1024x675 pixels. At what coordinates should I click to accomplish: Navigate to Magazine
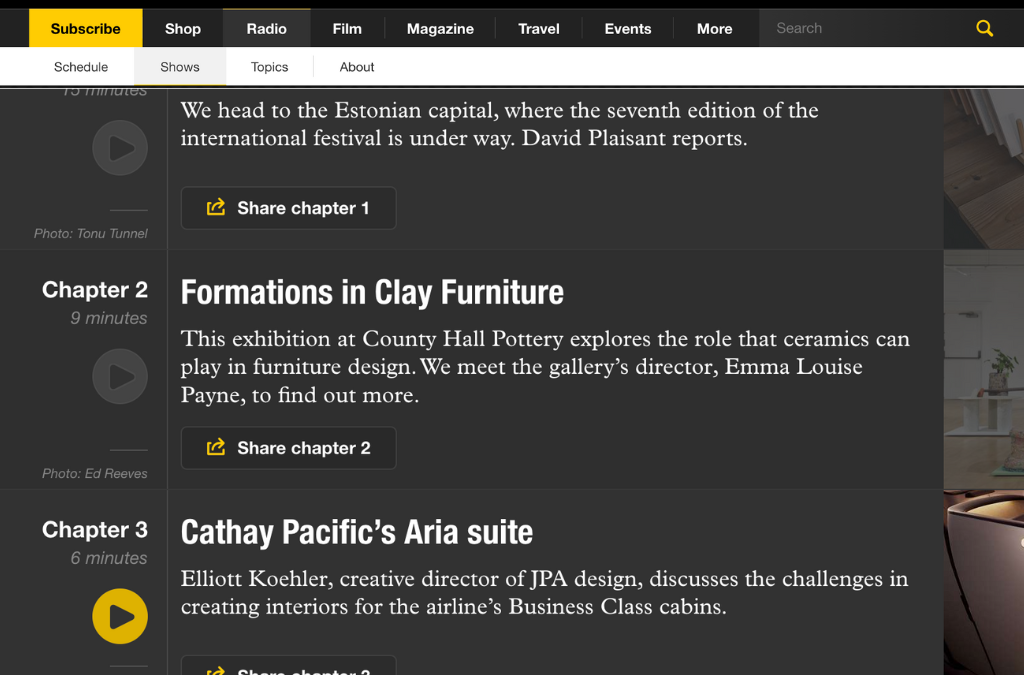pyautogui.click(x=440, y=29)
